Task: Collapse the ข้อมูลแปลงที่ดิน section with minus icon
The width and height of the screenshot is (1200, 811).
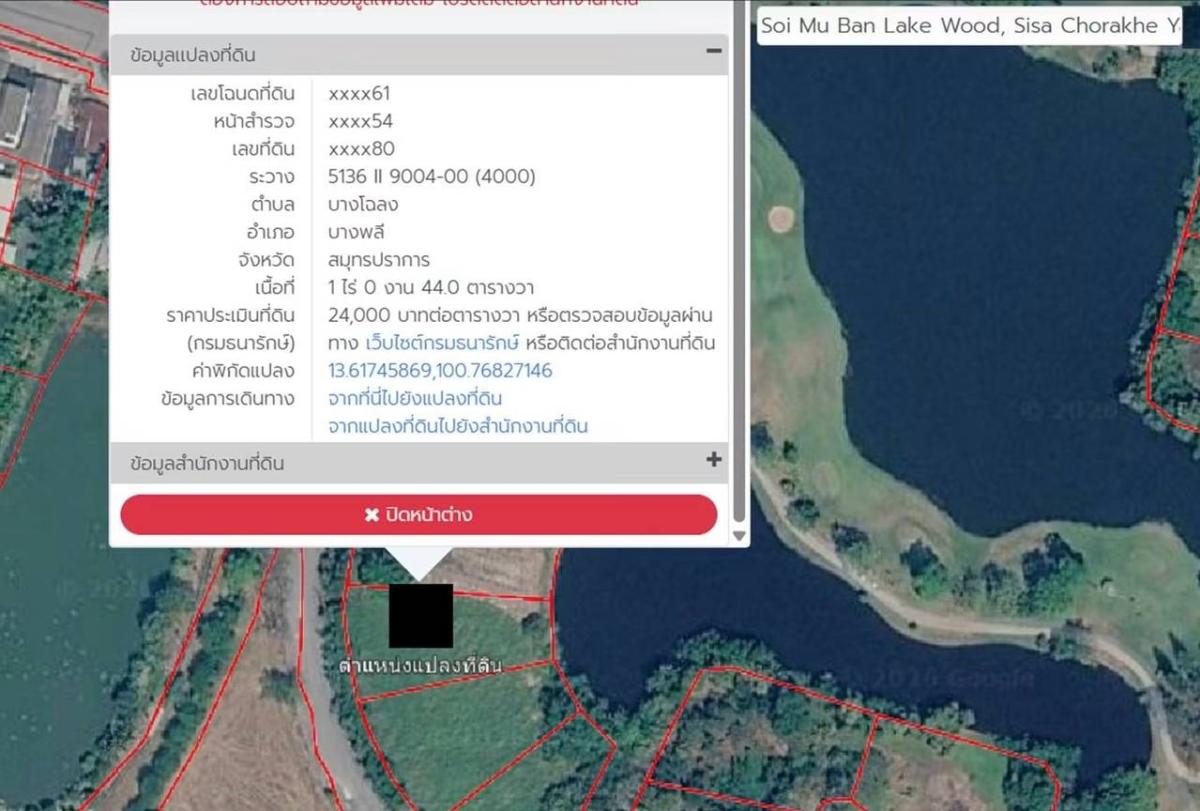Action: 714,51
